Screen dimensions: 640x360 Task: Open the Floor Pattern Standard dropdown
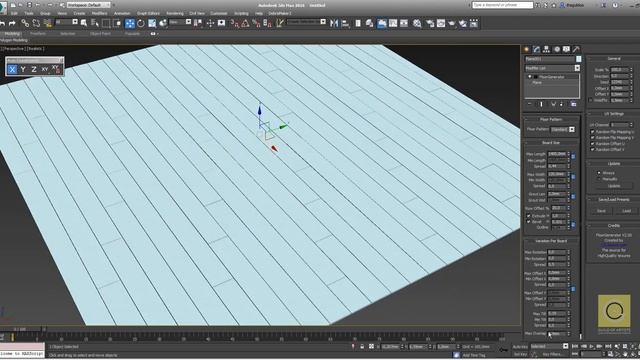click(562, 129)
